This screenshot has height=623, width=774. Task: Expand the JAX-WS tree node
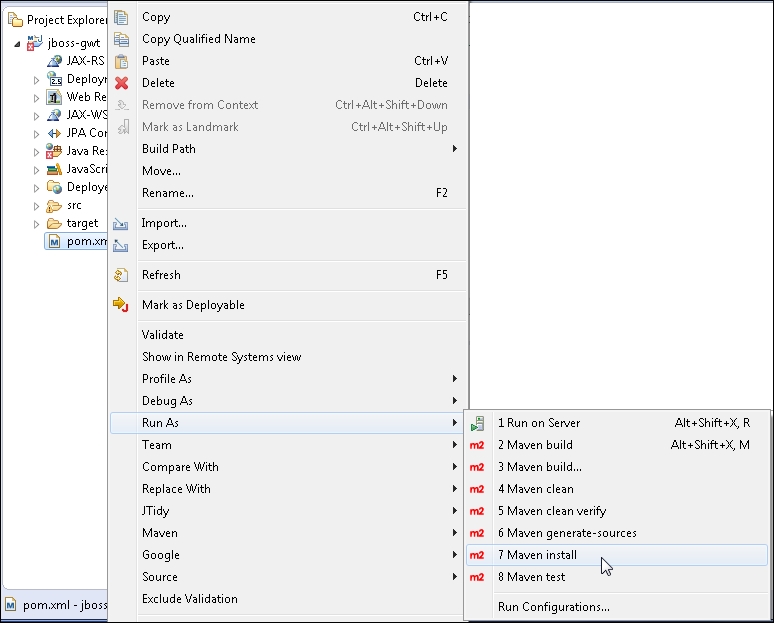37,117
